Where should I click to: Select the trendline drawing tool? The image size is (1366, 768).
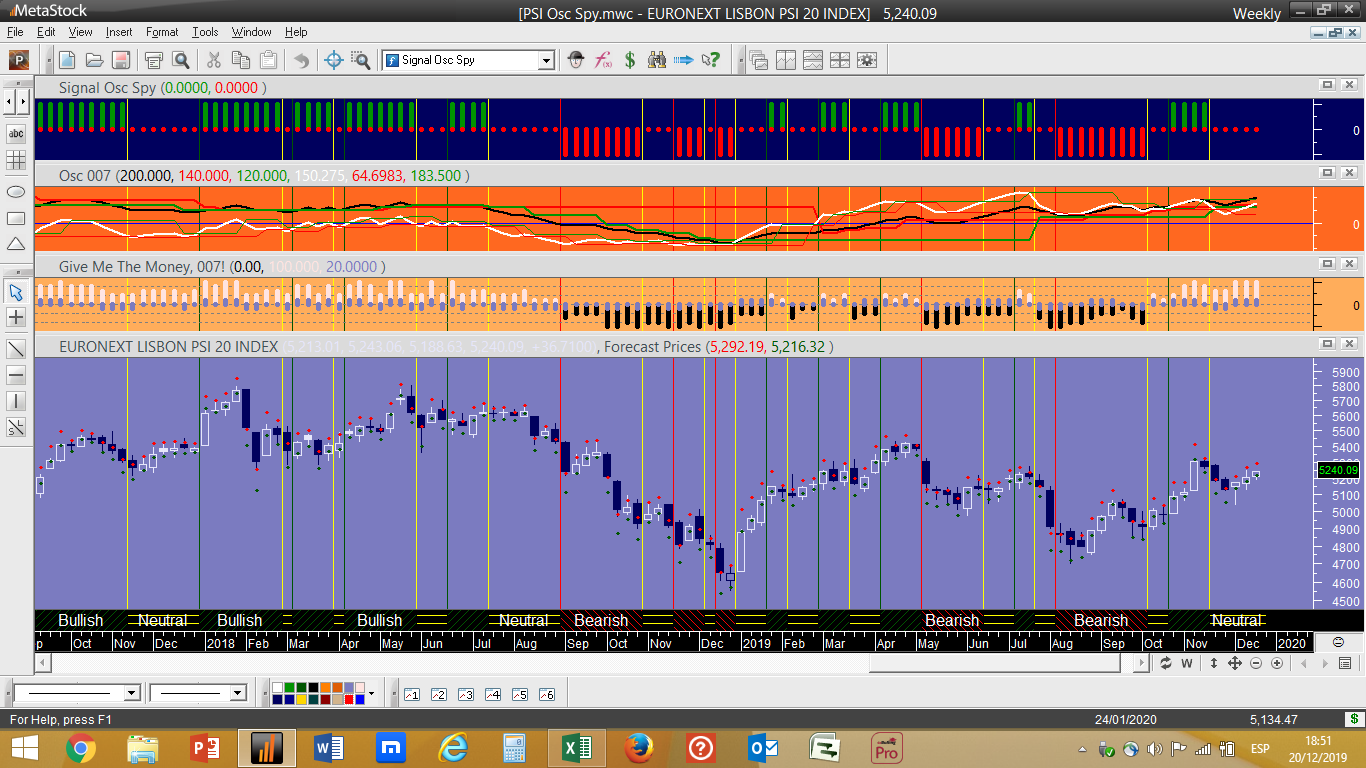(16, 349)
